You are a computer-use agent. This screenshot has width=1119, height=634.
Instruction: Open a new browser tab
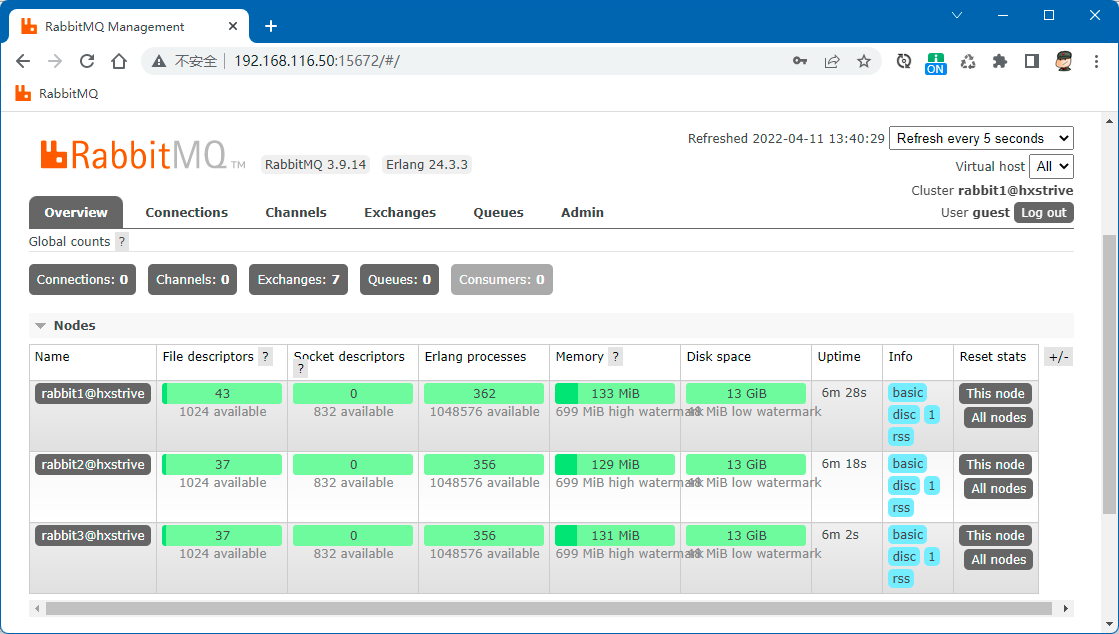[x=270, y=26]
